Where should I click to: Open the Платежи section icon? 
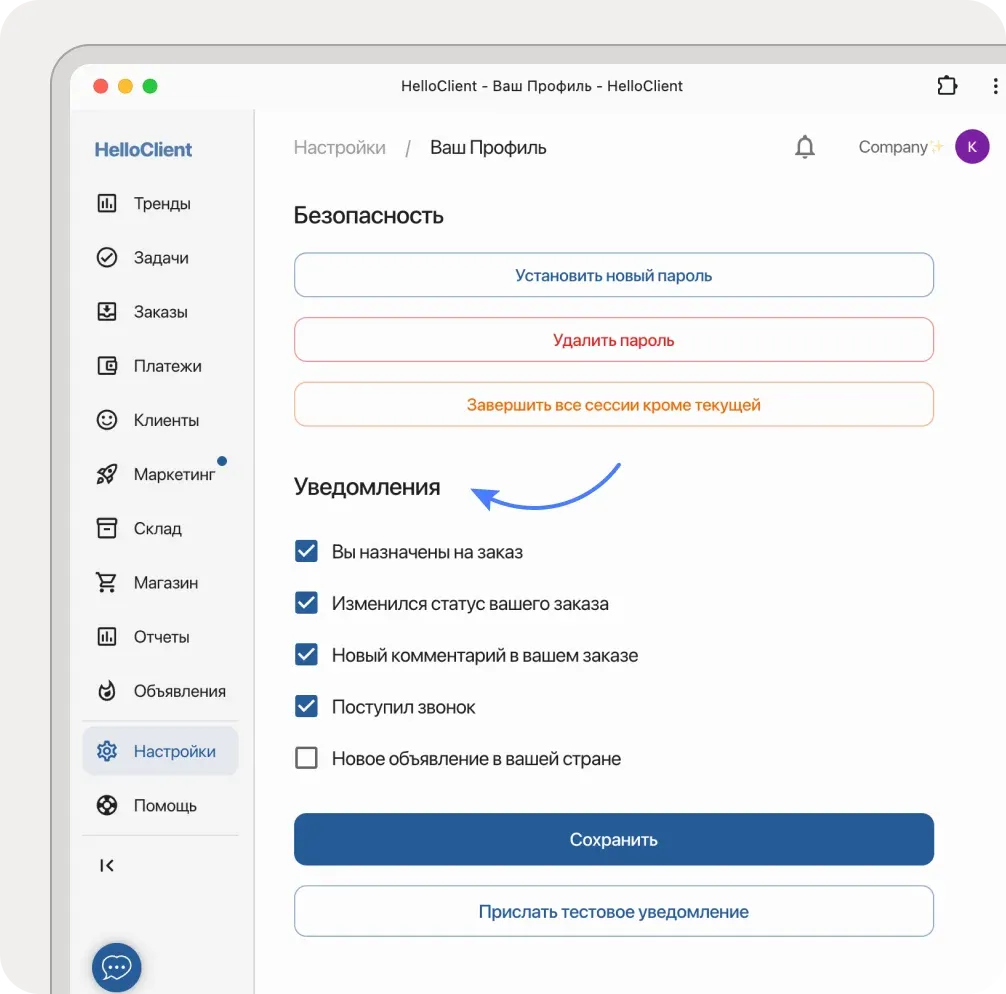click(x=108, y=365)
